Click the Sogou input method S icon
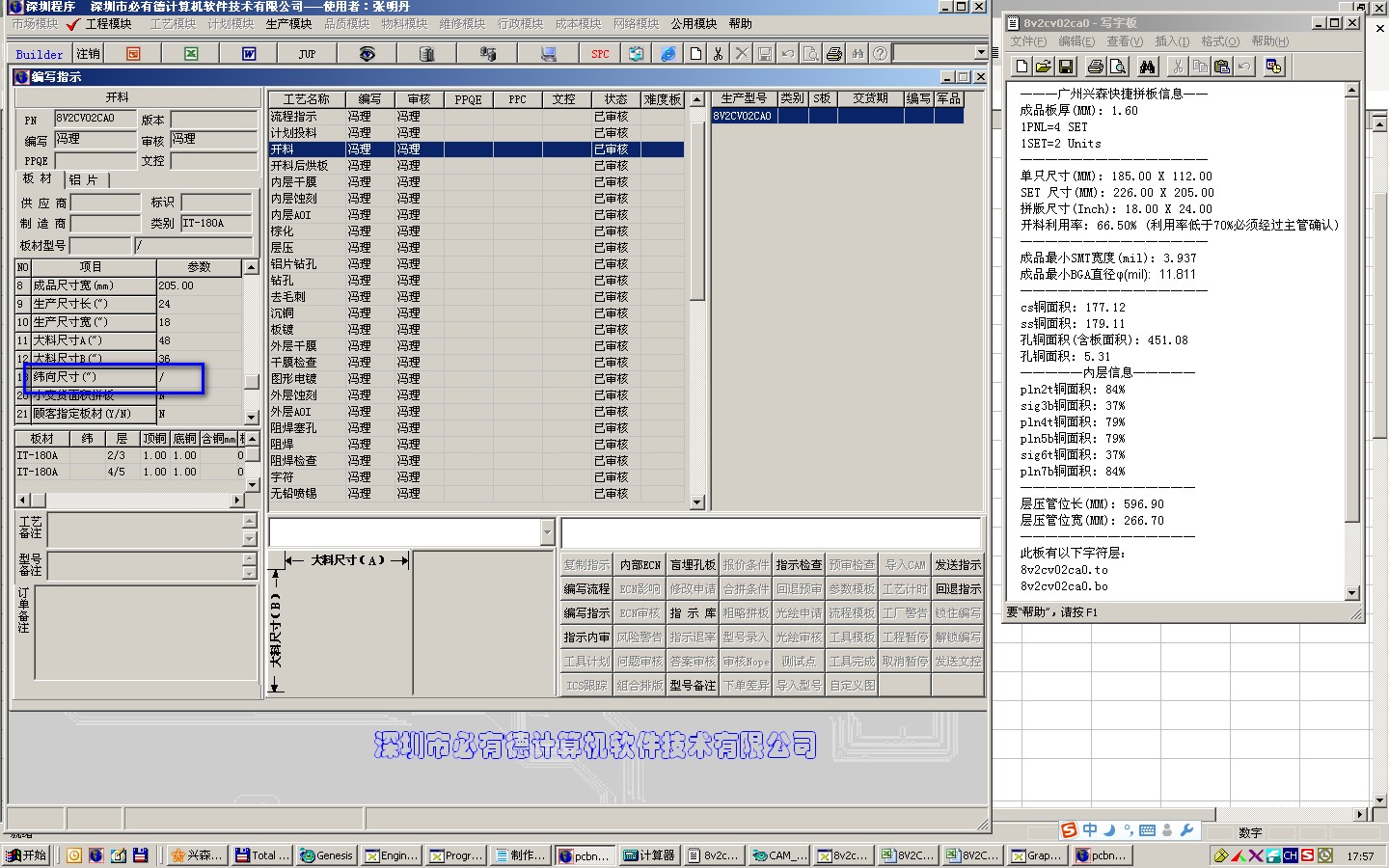Viewport: 1389px width, 868px height. pyautogui.click(x=1068, y=829)
